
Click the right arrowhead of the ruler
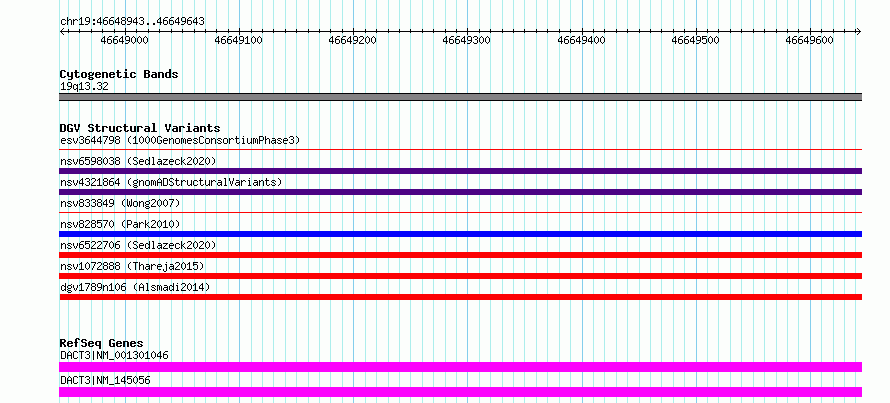(x=859, y=32)
